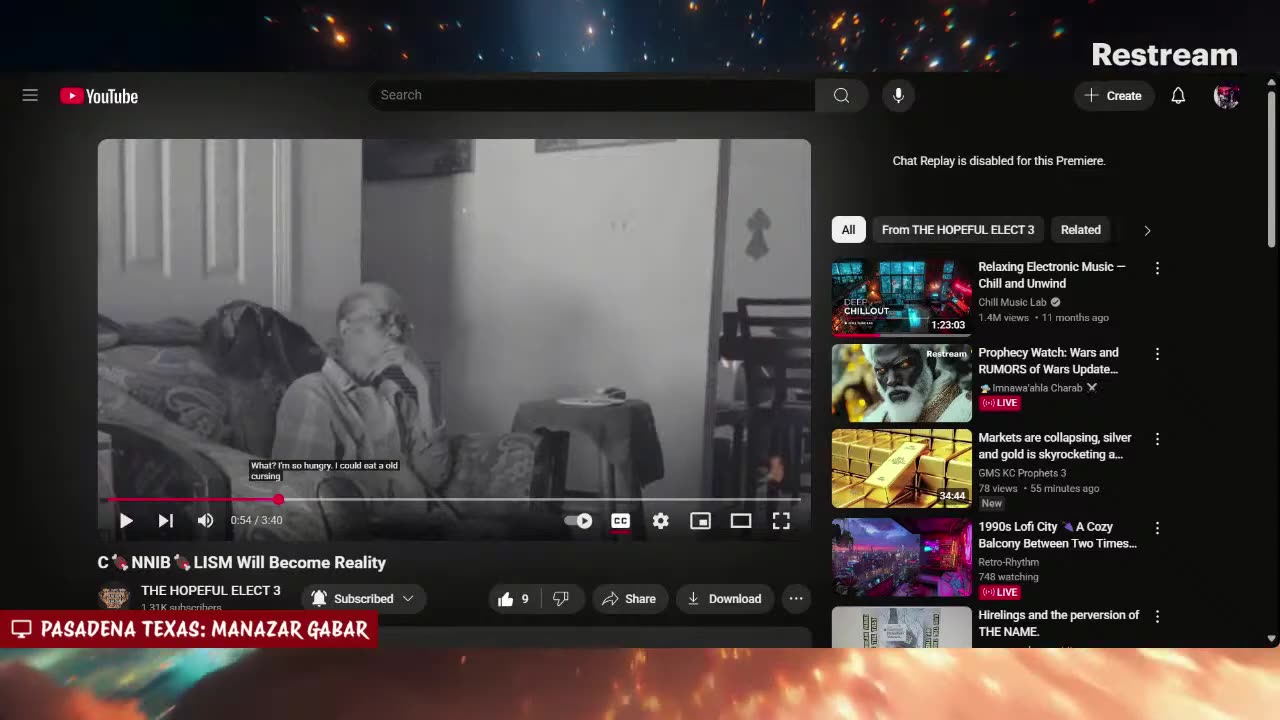Open options menu for Prophecy Watch video
1280x720 pixels.
[1157, 354]
